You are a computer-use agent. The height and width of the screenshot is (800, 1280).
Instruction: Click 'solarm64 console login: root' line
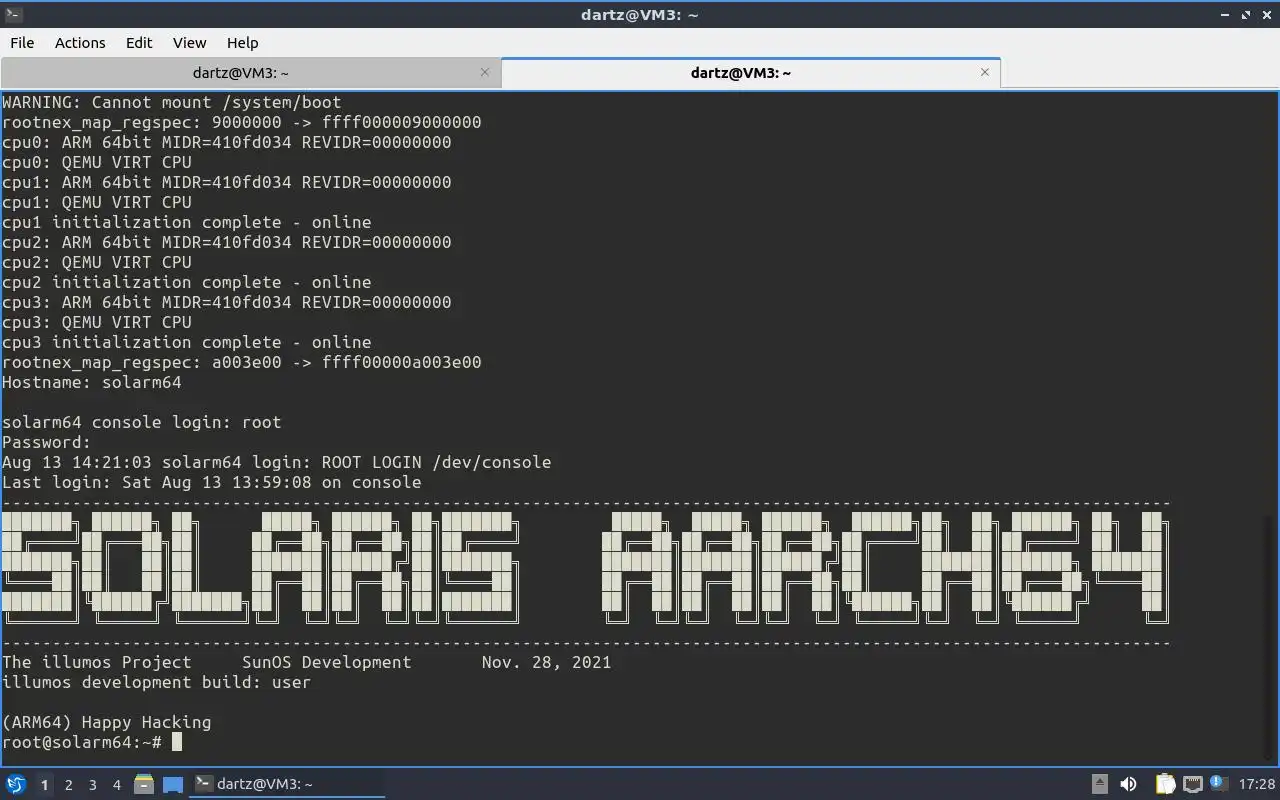click(x=142, y=422)
